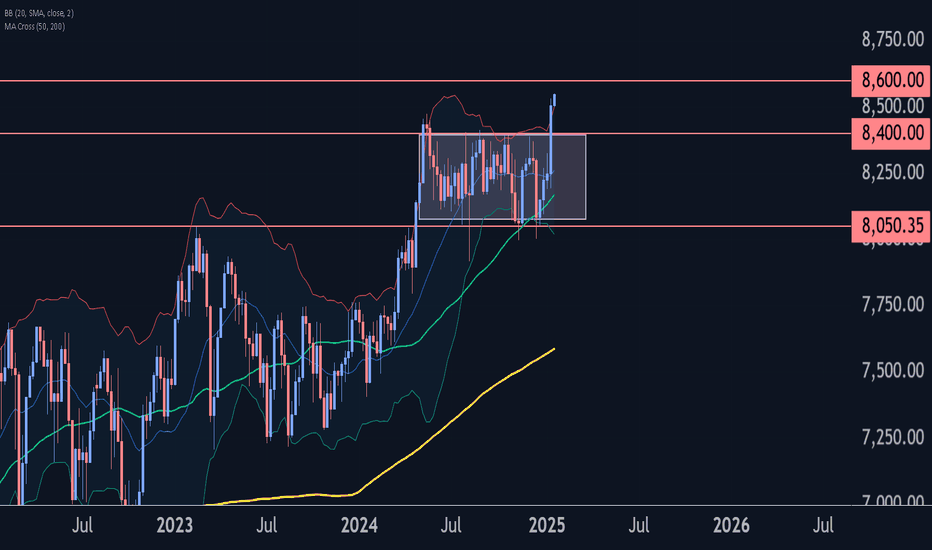Click the 8,500.00 price axis value
This screenshot has height=550, width=932.
(x=893, y=106)
